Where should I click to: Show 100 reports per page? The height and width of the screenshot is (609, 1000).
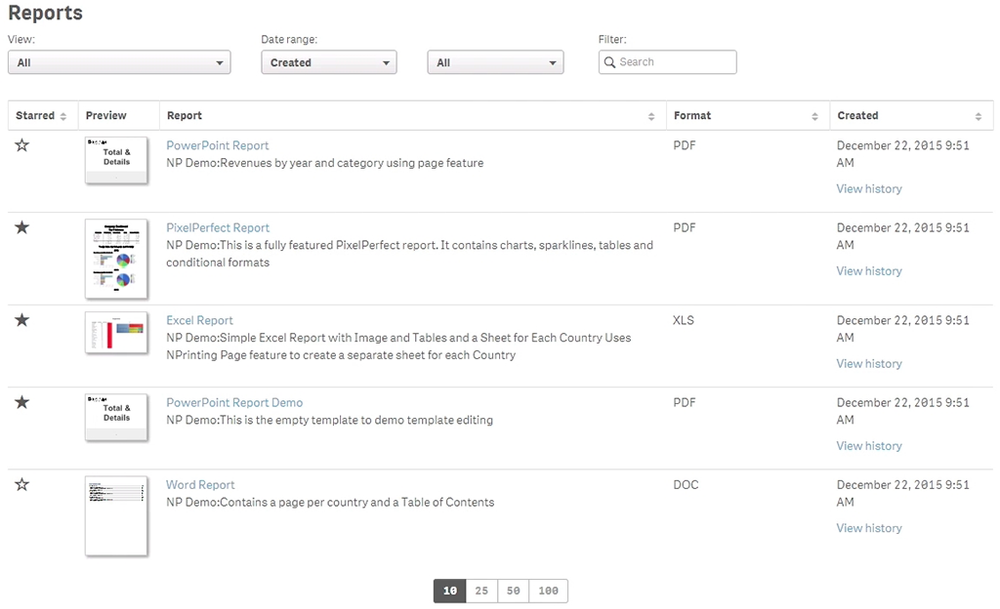pyautogui.click(x=548, y=590)
